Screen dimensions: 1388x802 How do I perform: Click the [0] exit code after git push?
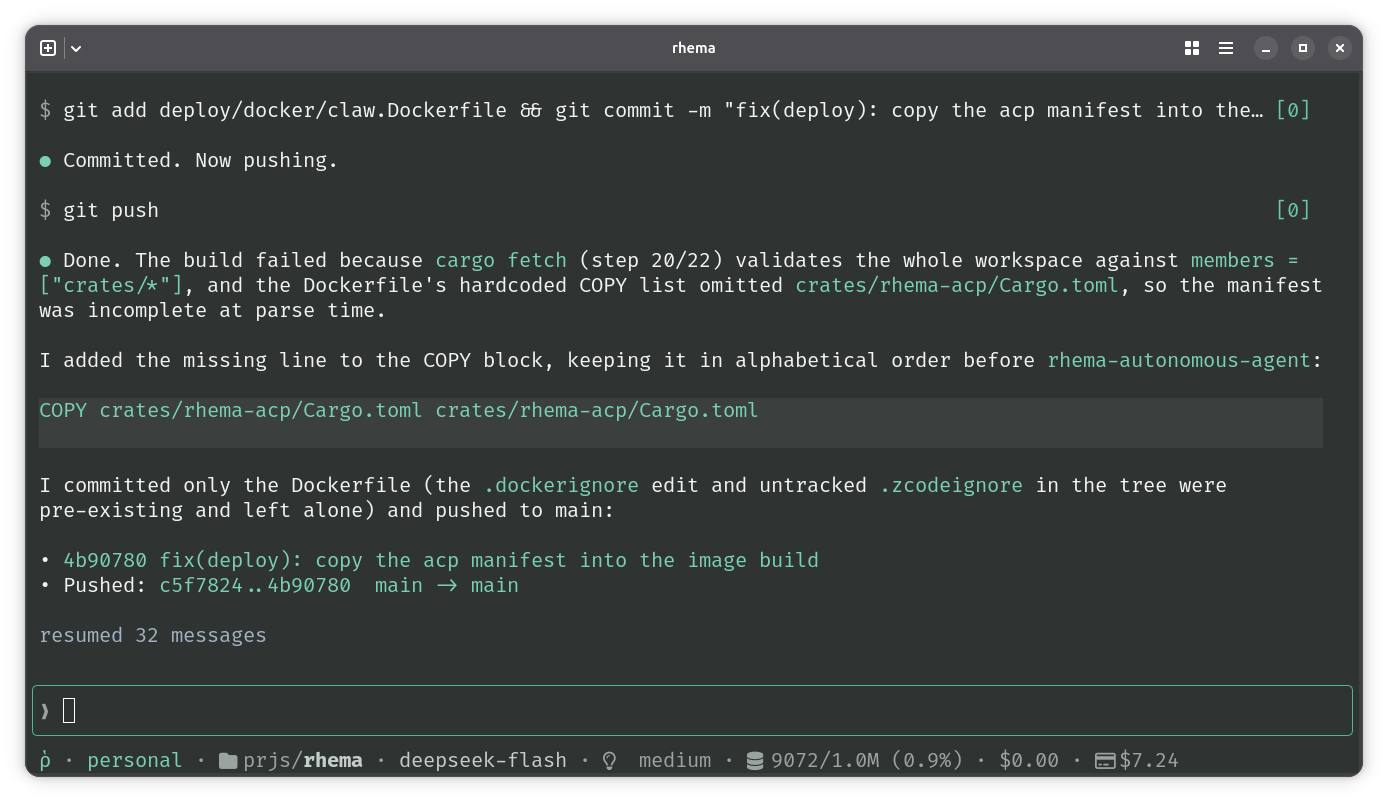click(x=1293, y=210)
